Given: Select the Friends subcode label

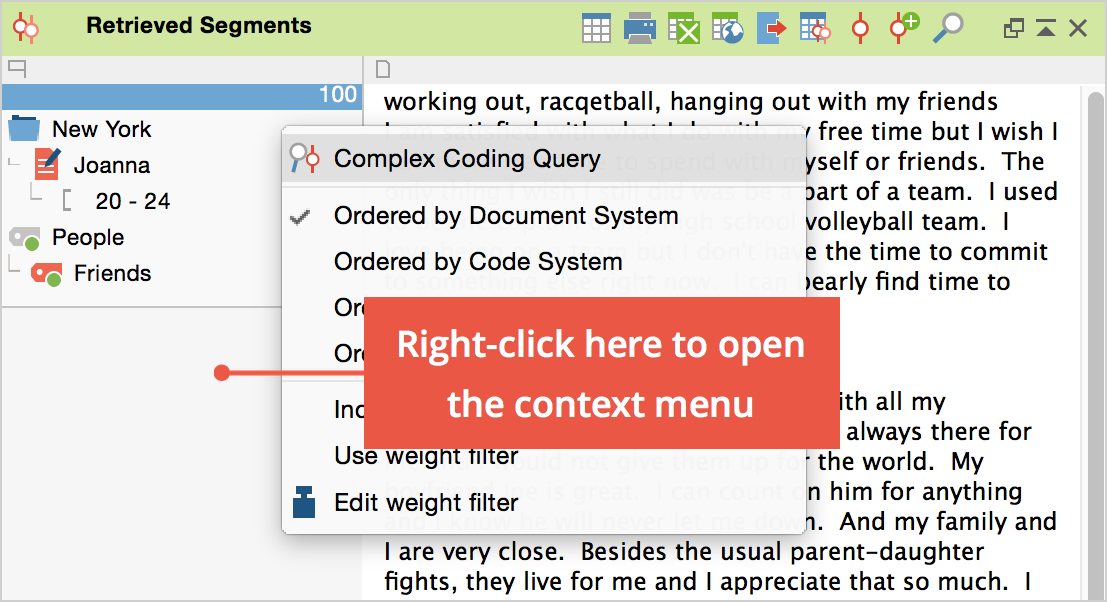Looking at the screenshot, I should [x=112, y=273].
